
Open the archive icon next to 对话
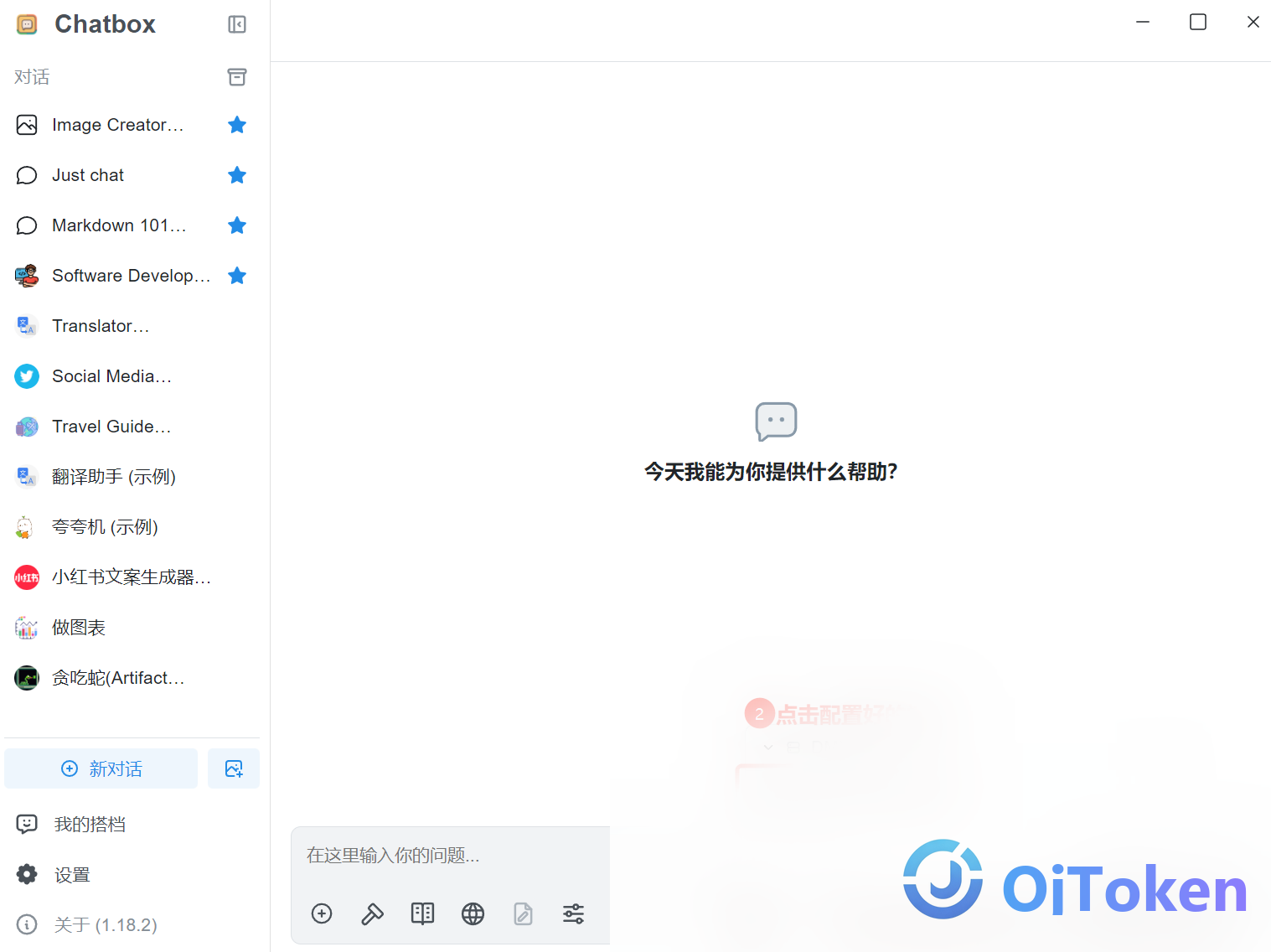coord(237,77)
